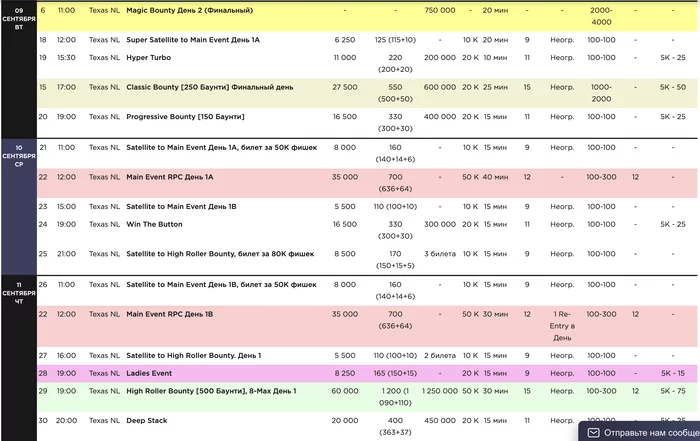Click the 'Win The Button' tournament name

pyautogui.click(x=154, y=224)
